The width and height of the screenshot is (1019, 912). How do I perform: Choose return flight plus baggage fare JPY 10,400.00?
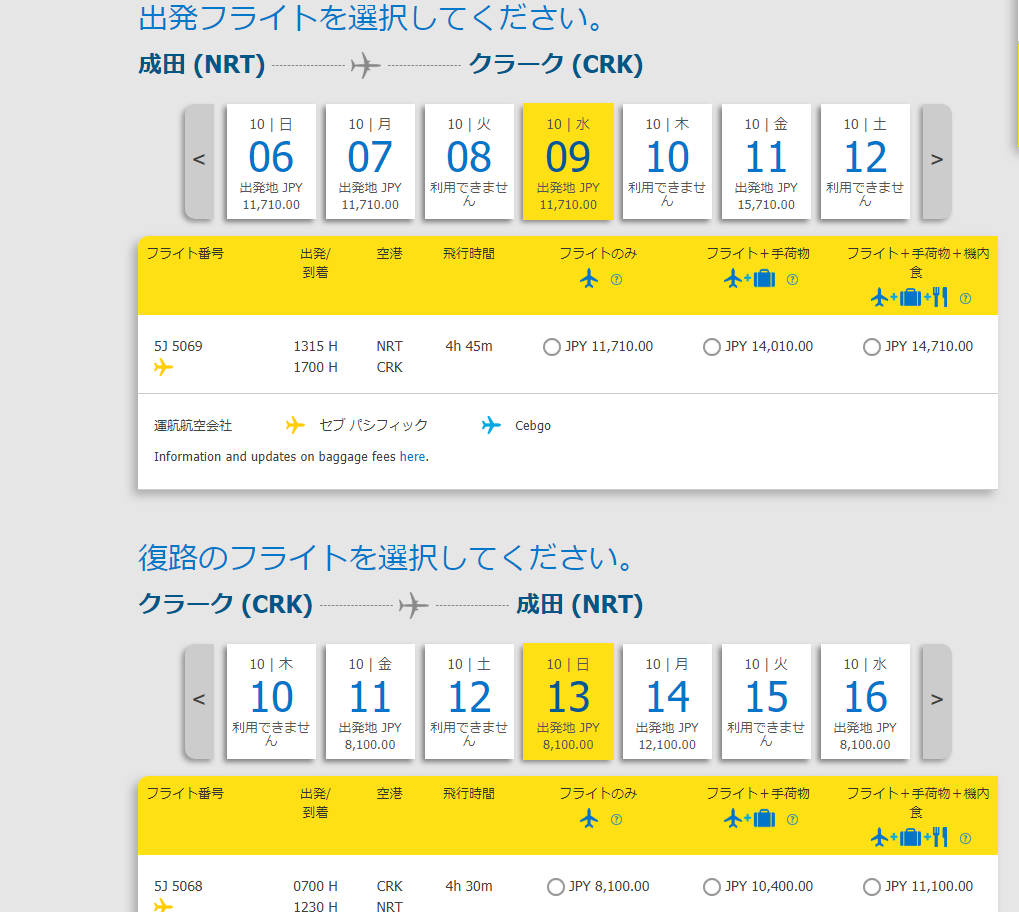[711, 887]
